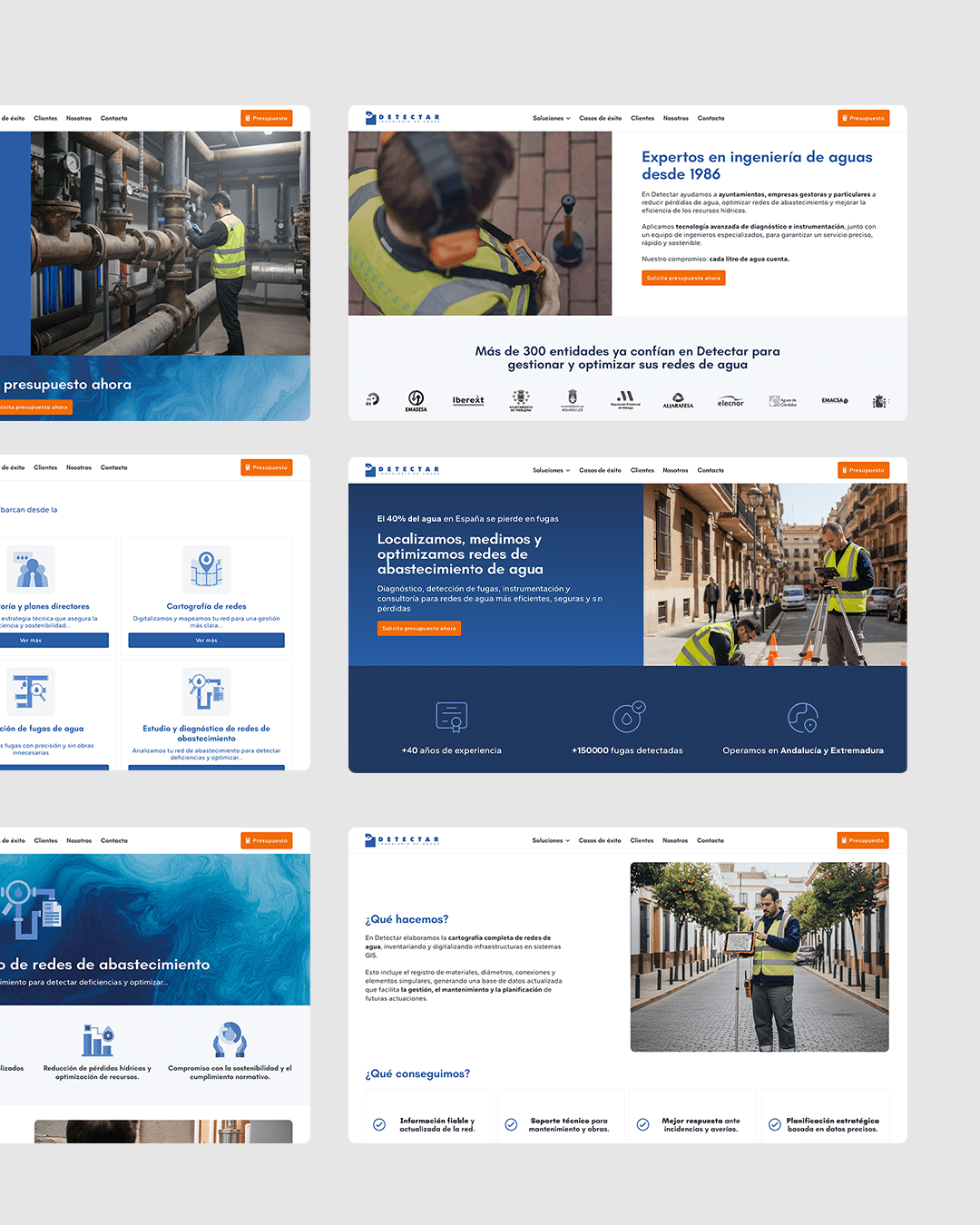Click the '¿Qué hacemos?' heading

[407, 919]
